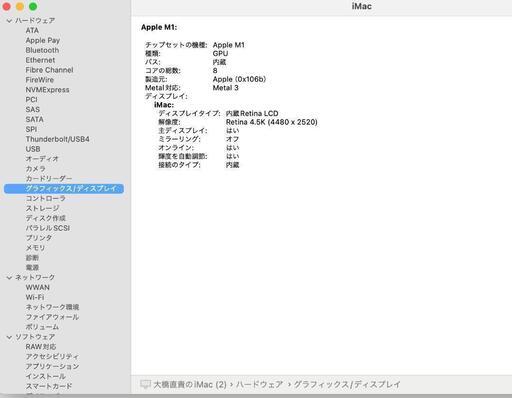Click グラフィックス/ディスプレイ in the path bar

347,384
